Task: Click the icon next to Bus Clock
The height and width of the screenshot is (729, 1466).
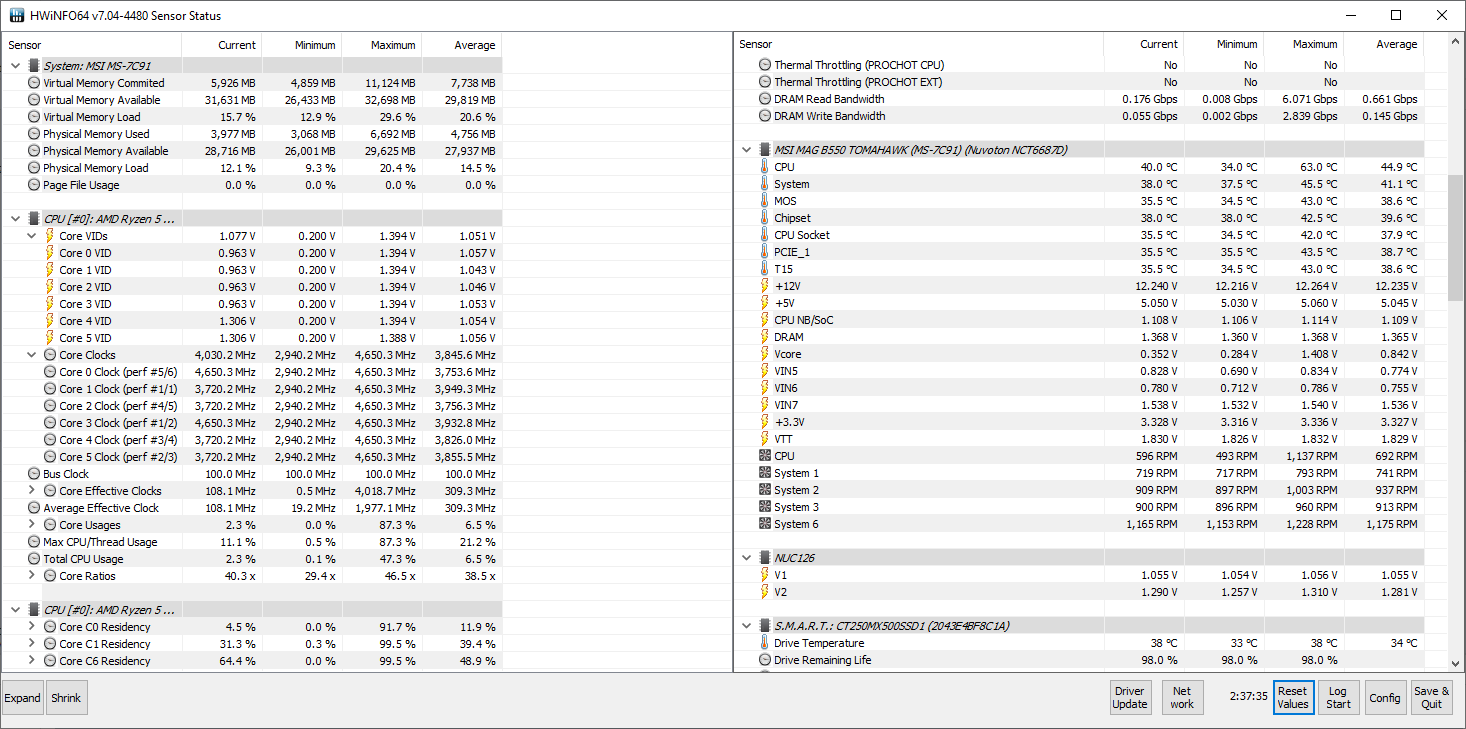Action: click(34, 474)
